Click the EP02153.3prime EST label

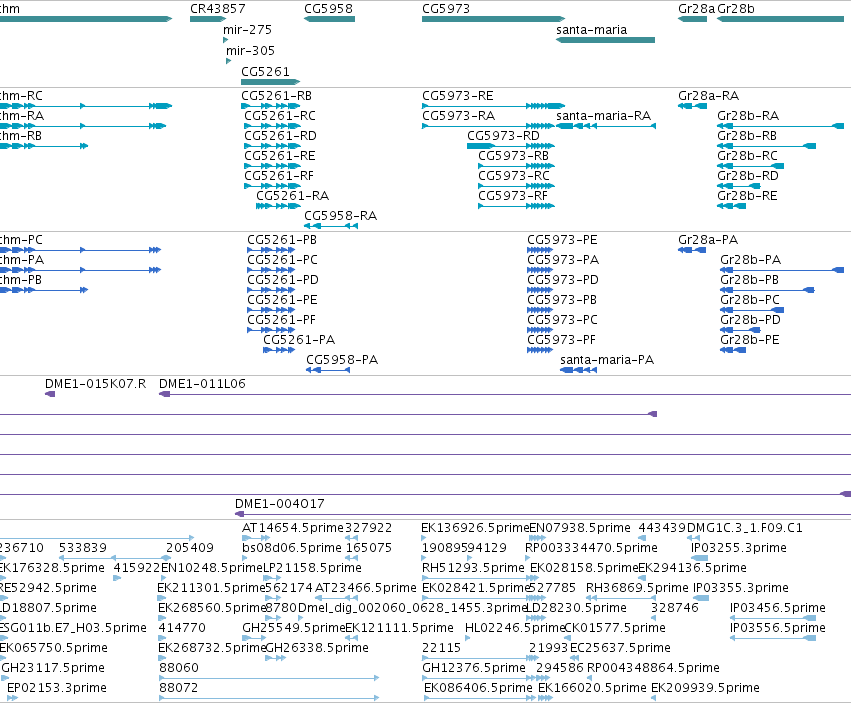(57, 688)
